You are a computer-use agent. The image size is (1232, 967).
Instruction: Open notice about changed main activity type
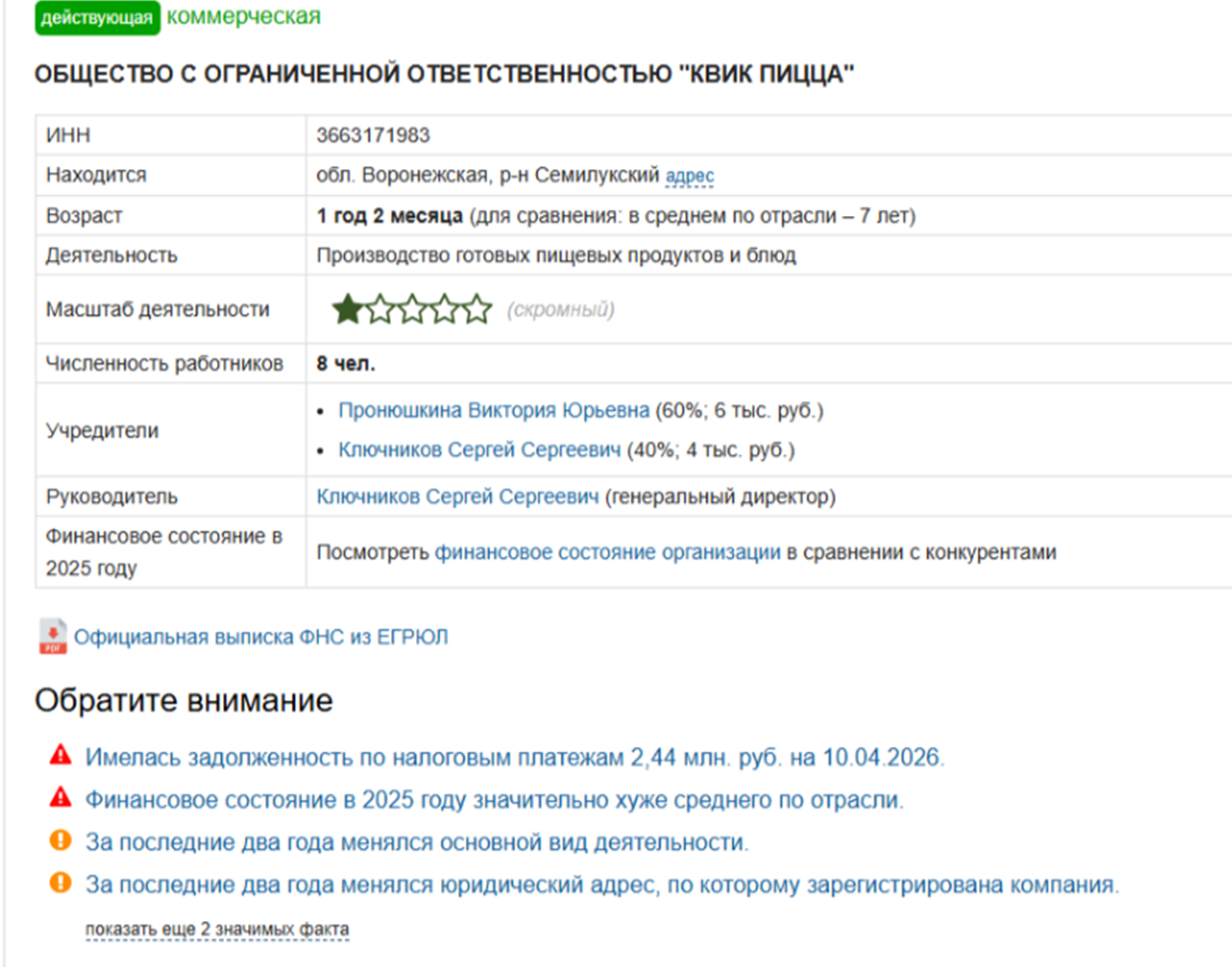coord(416,843)
